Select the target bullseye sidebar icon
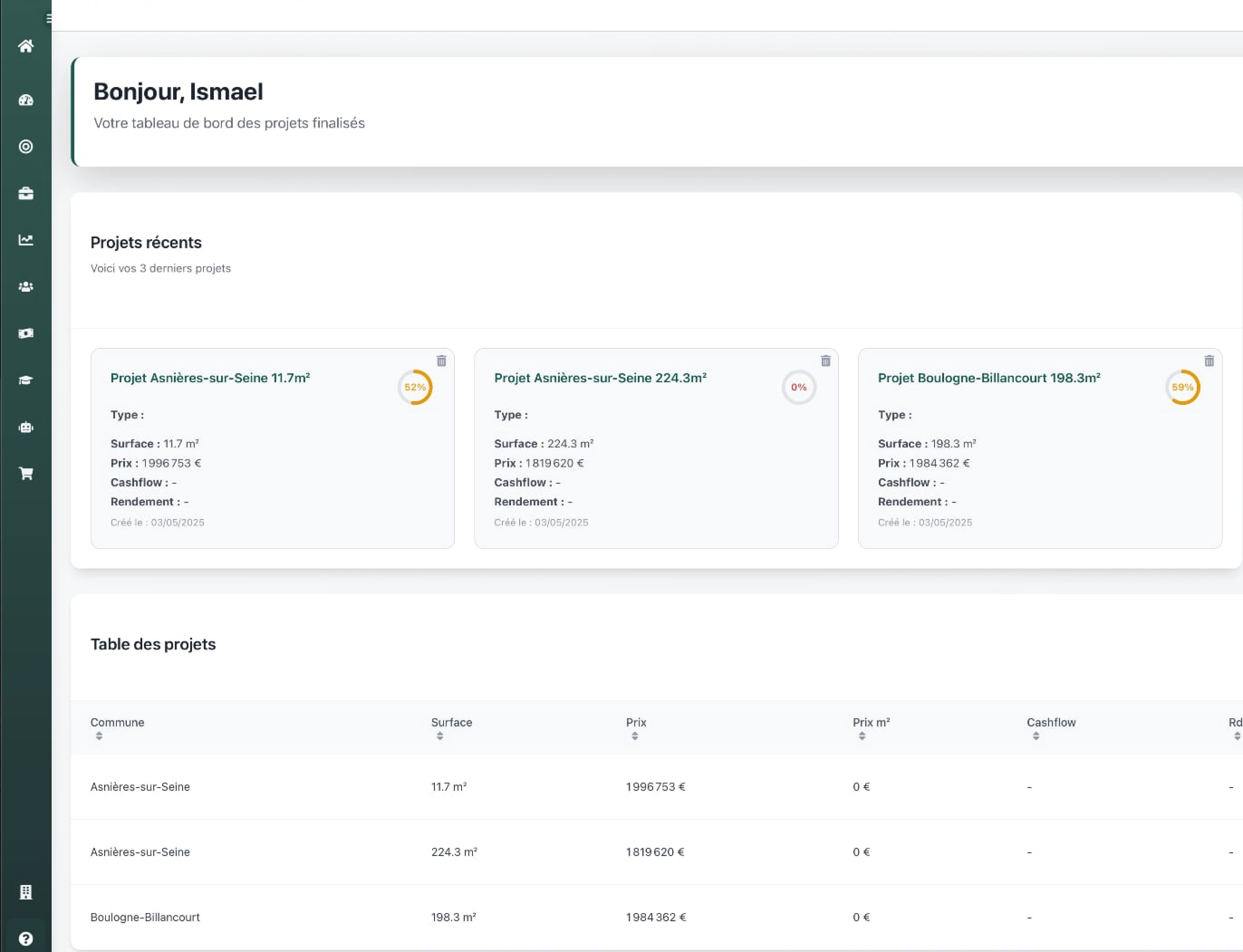Viewport: 1243px width, 952px height. pos(25,147)
